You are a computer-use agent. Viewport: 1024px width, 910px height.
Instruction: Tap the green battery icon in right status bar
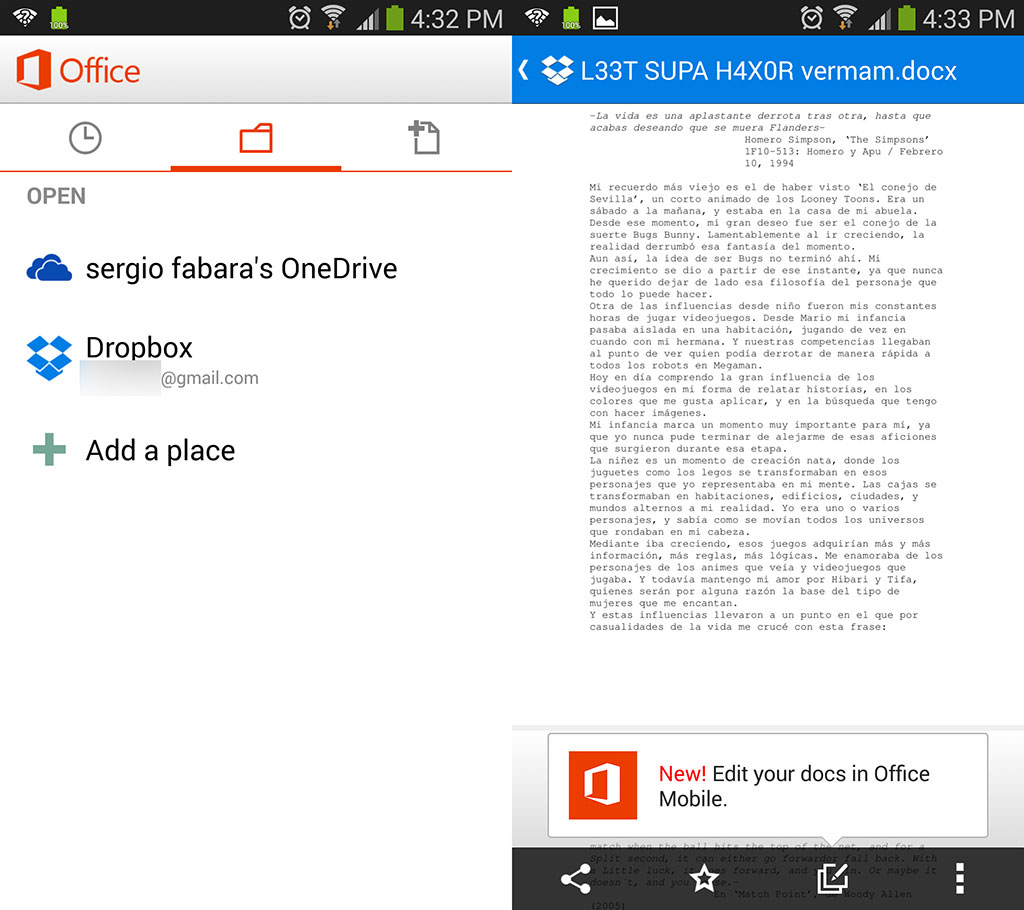point(906,18)
